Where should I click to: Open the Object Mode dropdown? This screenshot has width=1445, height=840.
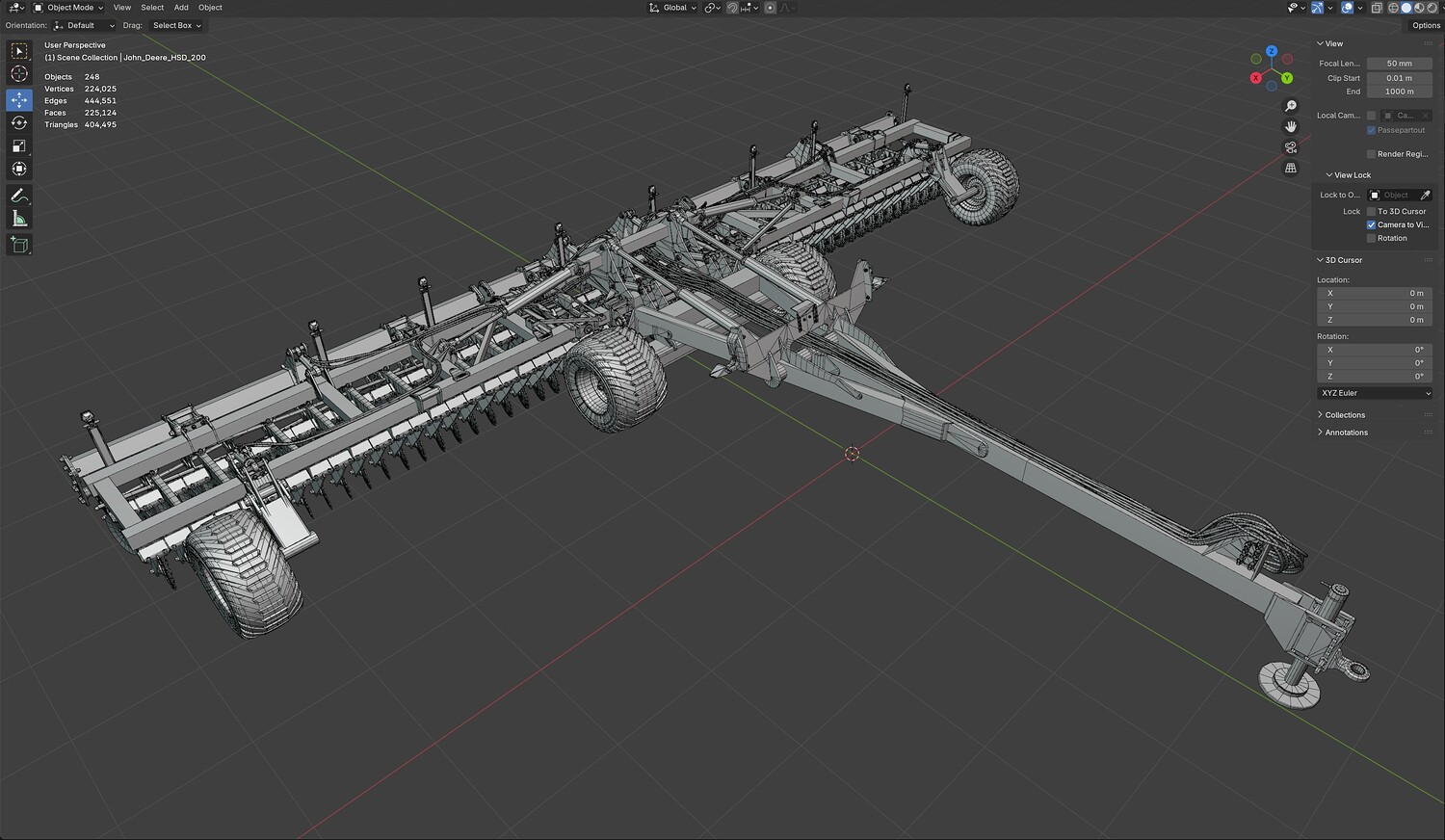[x=68, y=8]
